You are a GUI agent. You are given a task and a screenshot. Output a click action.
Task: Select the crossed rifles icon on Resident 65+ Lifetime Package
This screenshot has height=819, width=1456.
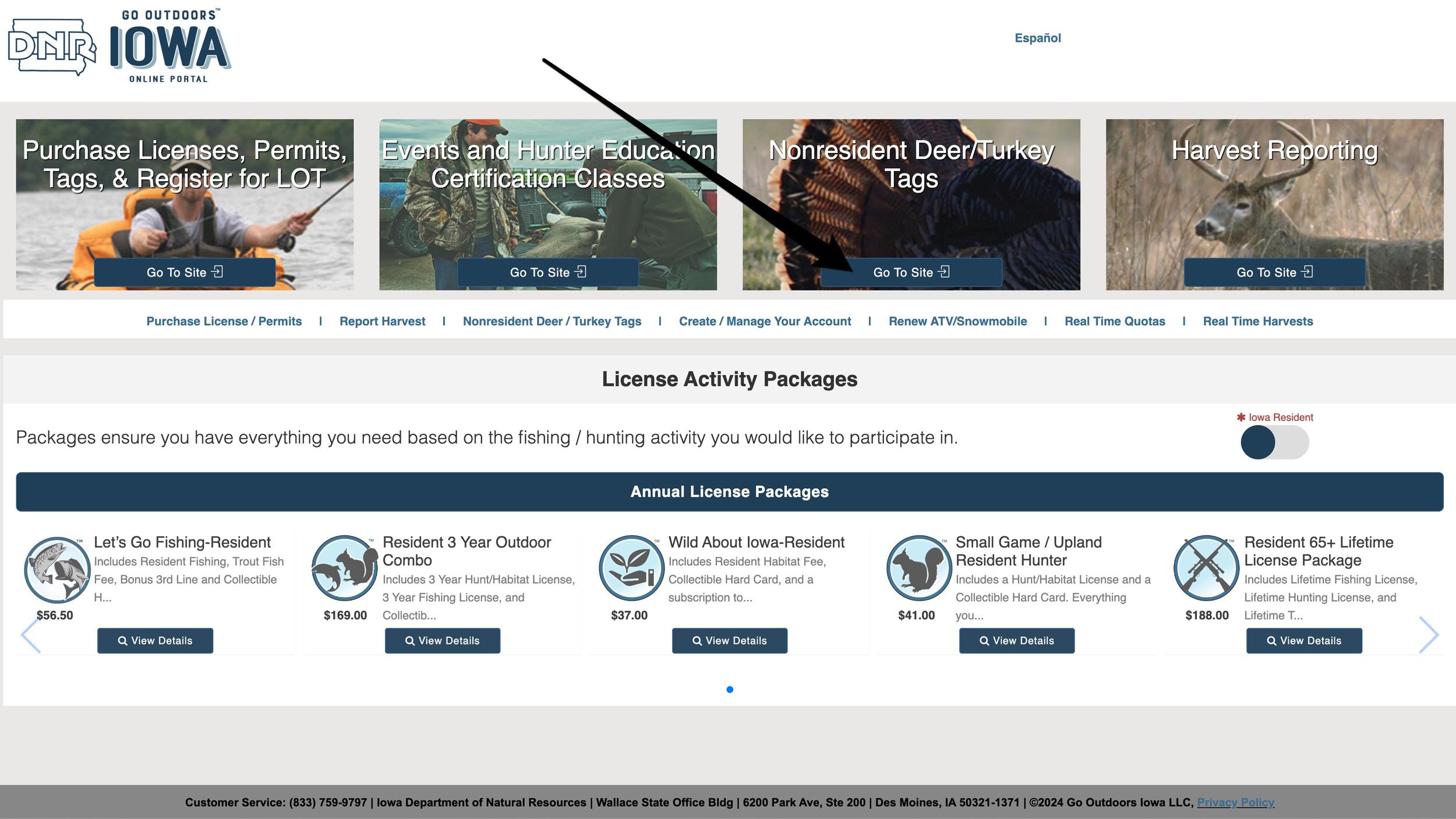click(x=1206, y=568)
